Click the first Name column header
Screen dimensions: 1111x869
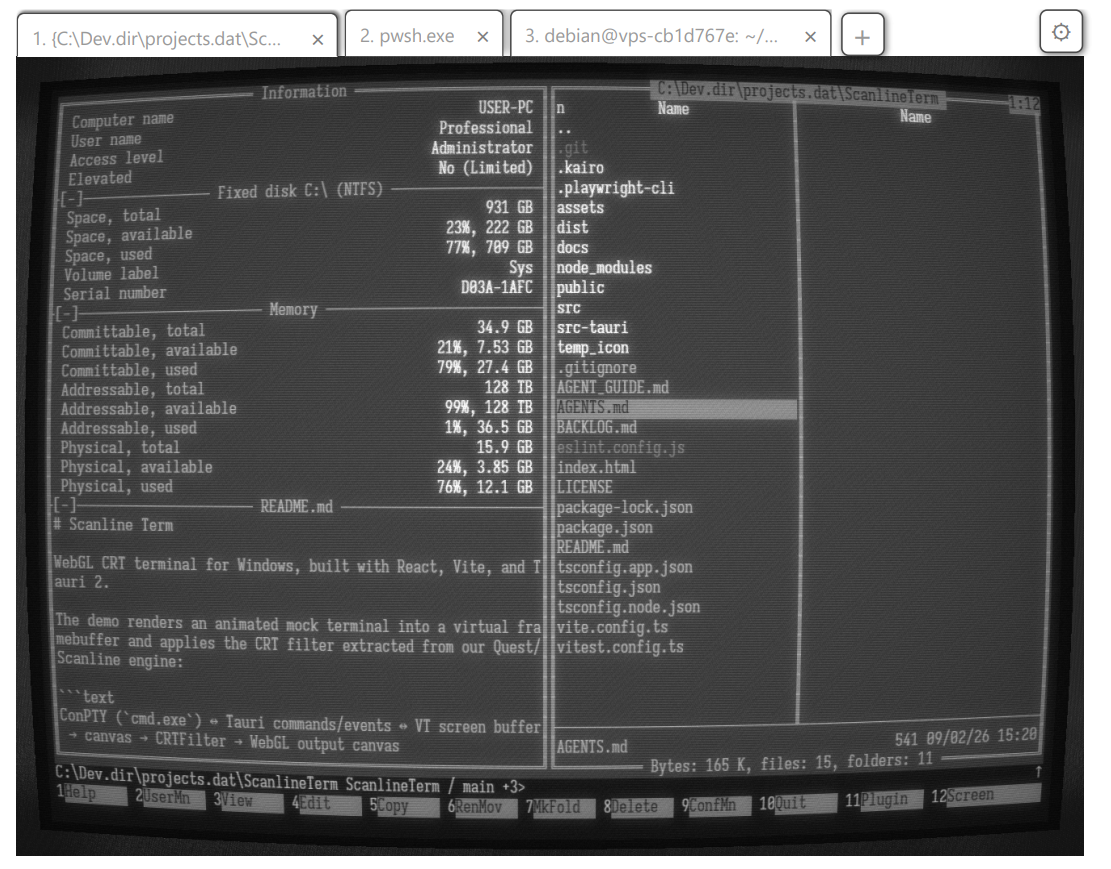673,108
